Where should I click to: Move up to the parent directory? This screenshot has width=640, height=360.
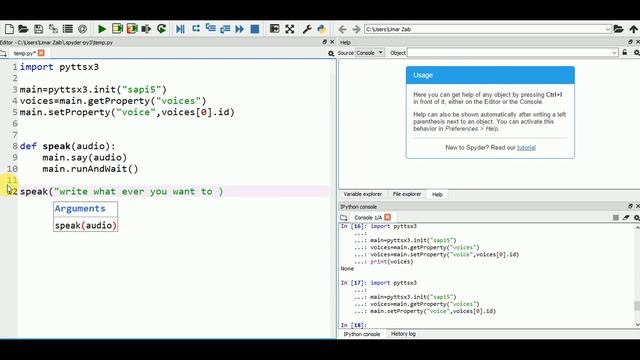(633, 29)
